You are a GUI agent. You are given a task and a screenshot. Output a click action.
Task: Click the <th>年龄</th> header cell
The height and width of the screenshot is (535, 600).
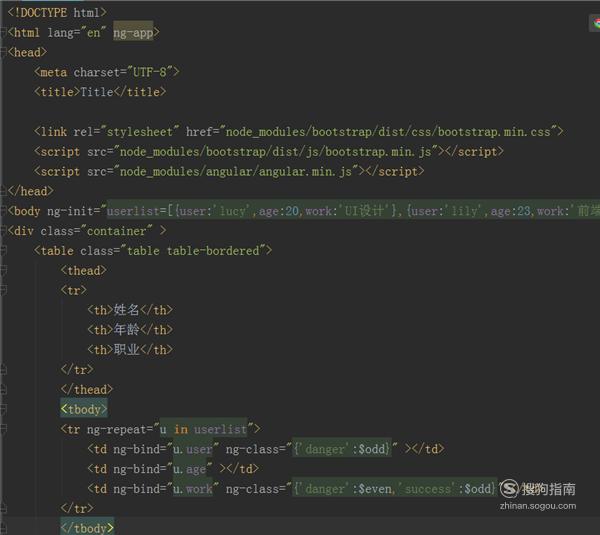pyautogui.click(x=130, y=330)
